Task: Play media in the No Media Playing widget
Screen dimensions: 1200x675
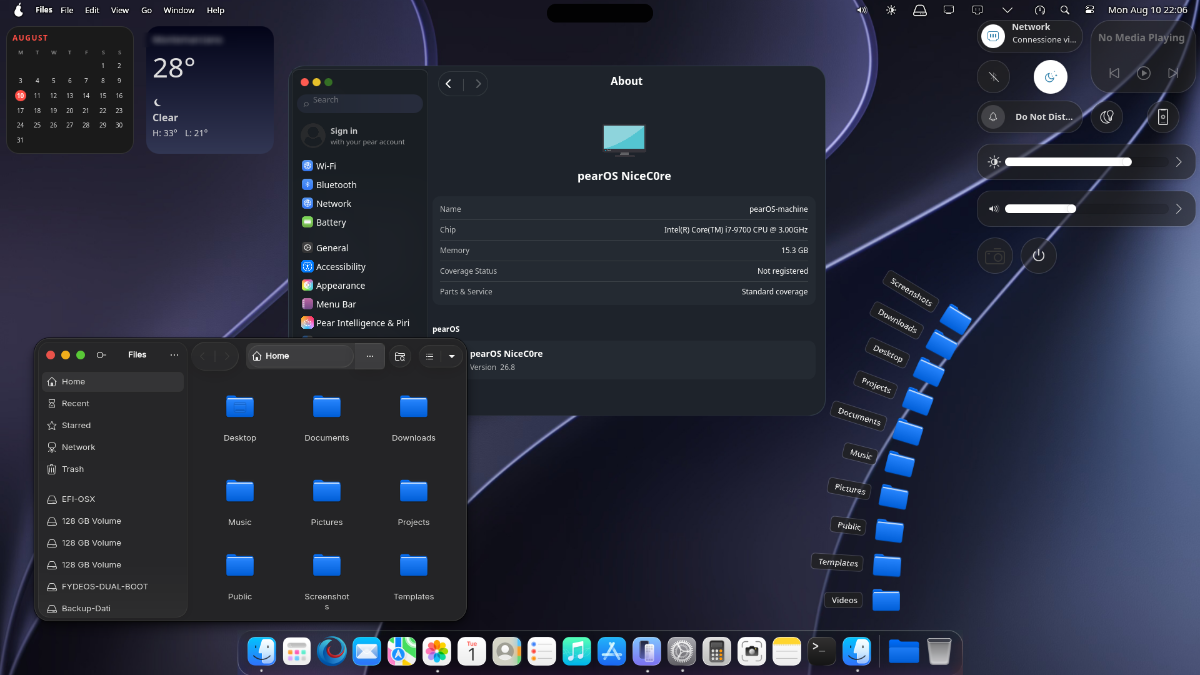Action: click(x=1144, y=73)
